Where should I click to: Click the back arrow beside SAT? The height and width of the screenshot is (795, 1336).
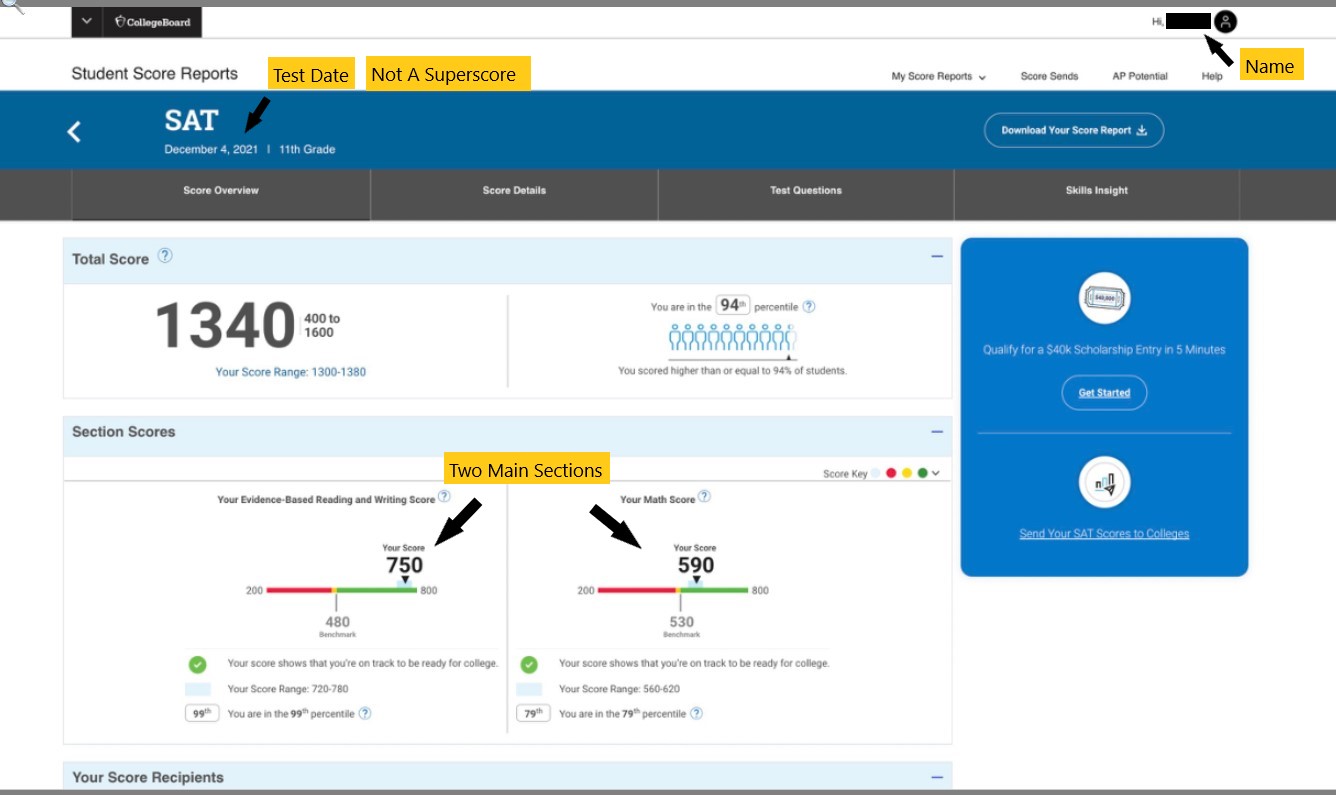click(74, 131)
